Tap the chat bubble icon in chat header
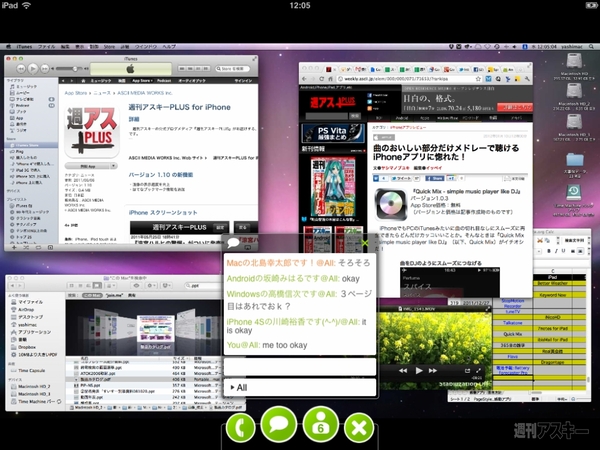Screen dimensions: 600x450 [233, 242]
